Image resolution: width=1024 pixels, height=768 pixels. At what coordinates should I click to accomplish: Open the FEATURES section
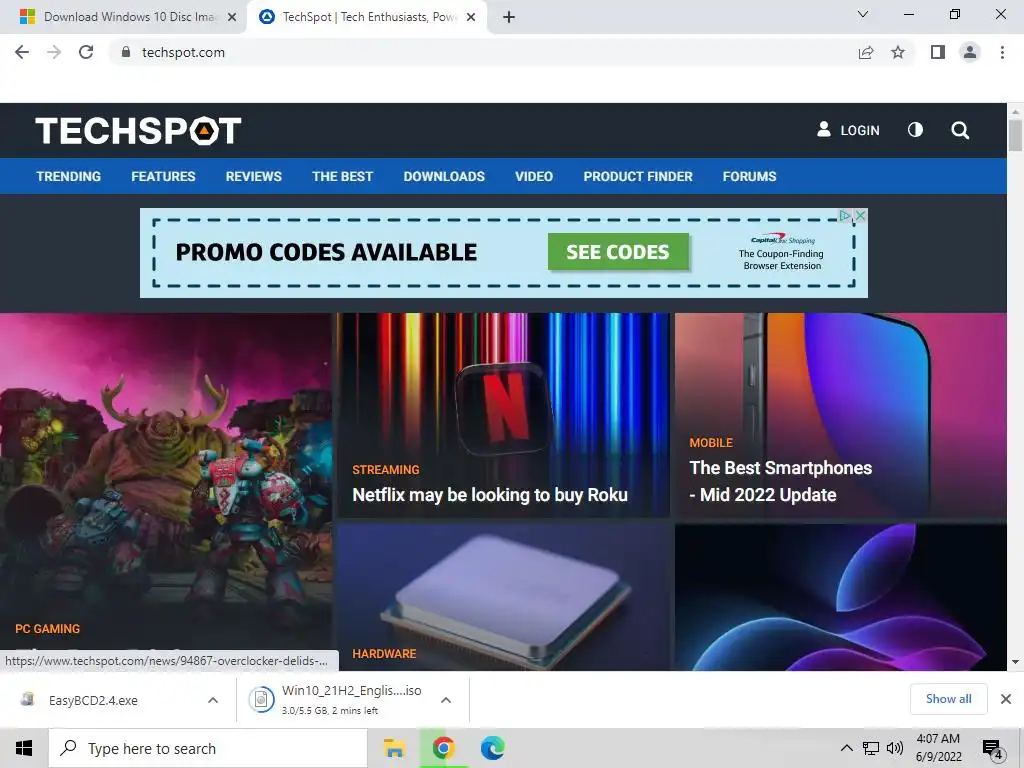pos(163,176)
